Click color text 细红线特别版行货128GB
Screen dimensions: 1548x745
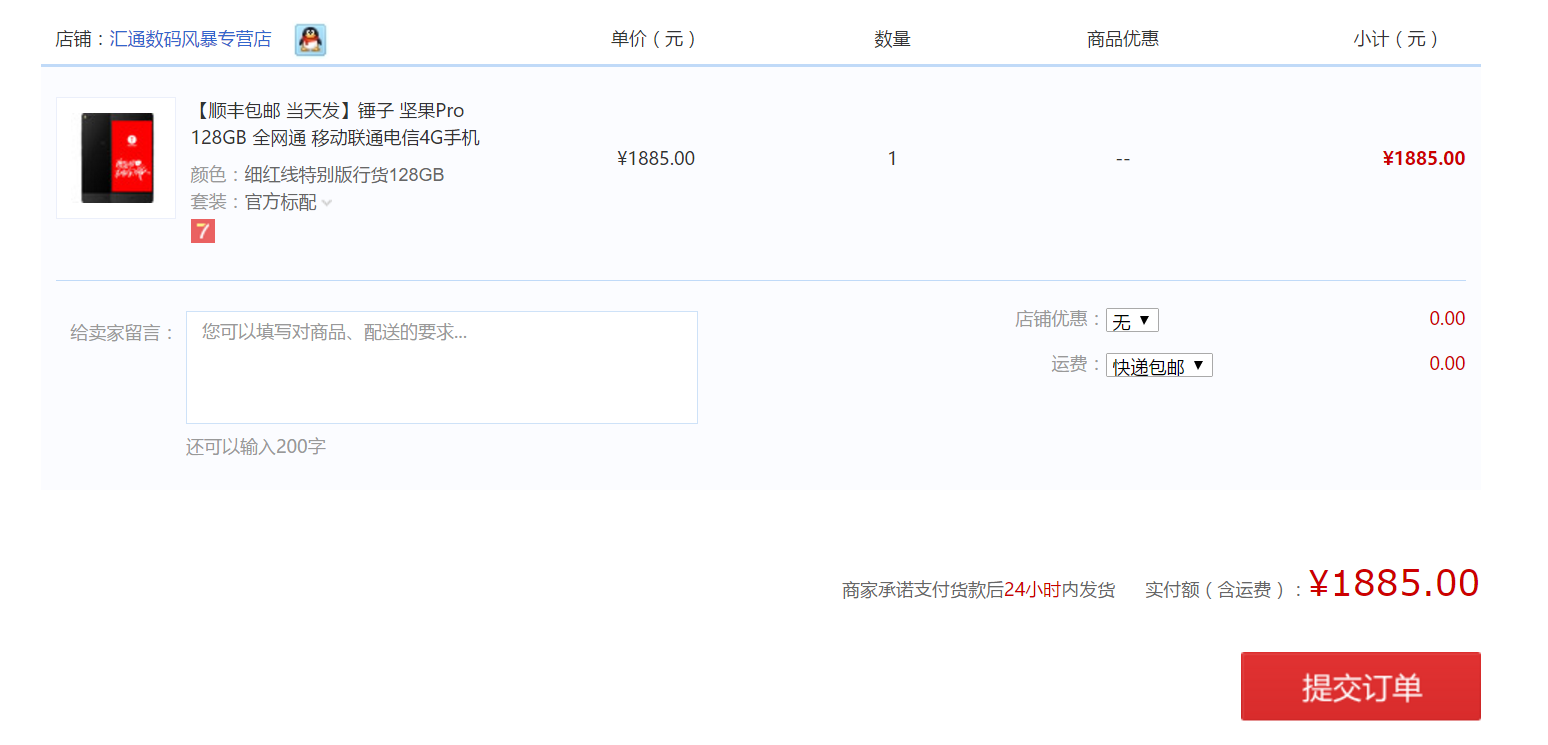click(344, 175)
